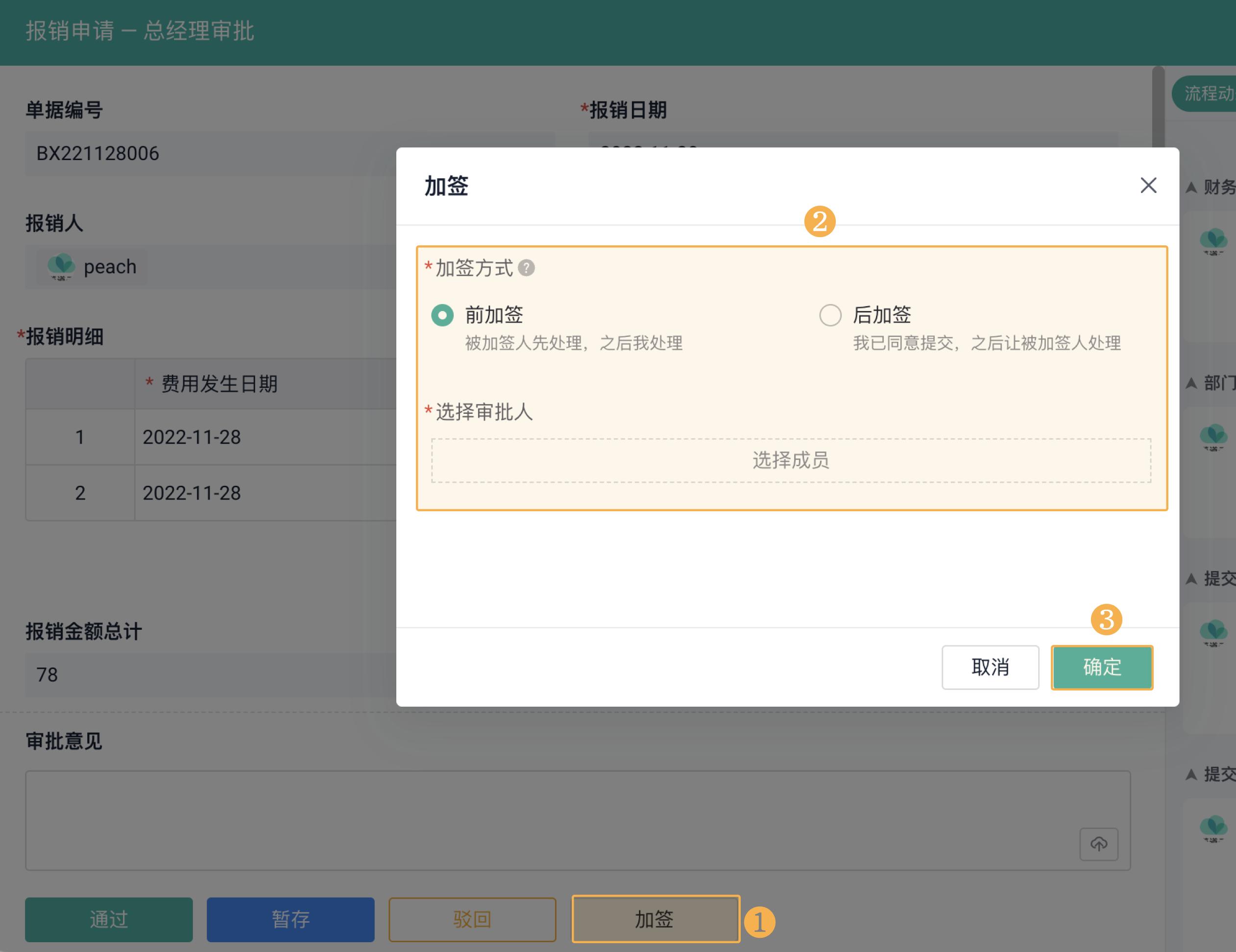Save draft with the 暂存 button
The image size is (1236, 952).
[x=291, y=920]
